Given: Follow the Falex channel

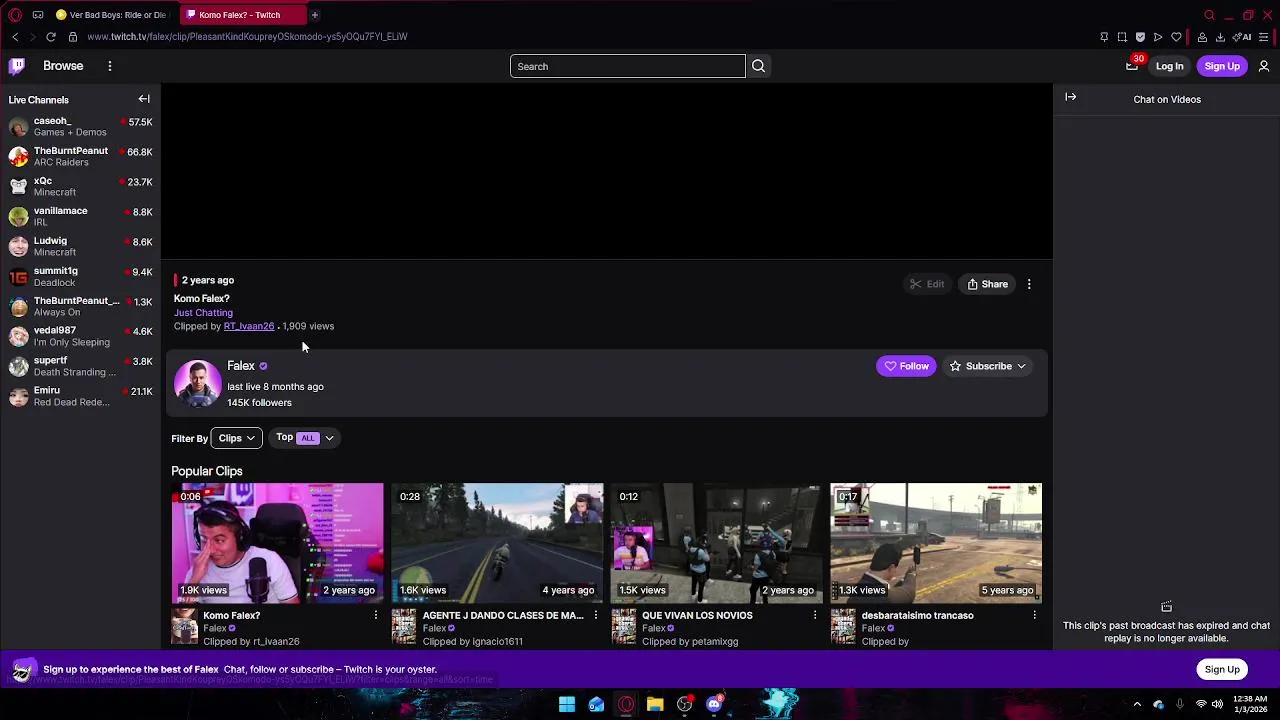Looking at the screenshot, I should 906,366.
